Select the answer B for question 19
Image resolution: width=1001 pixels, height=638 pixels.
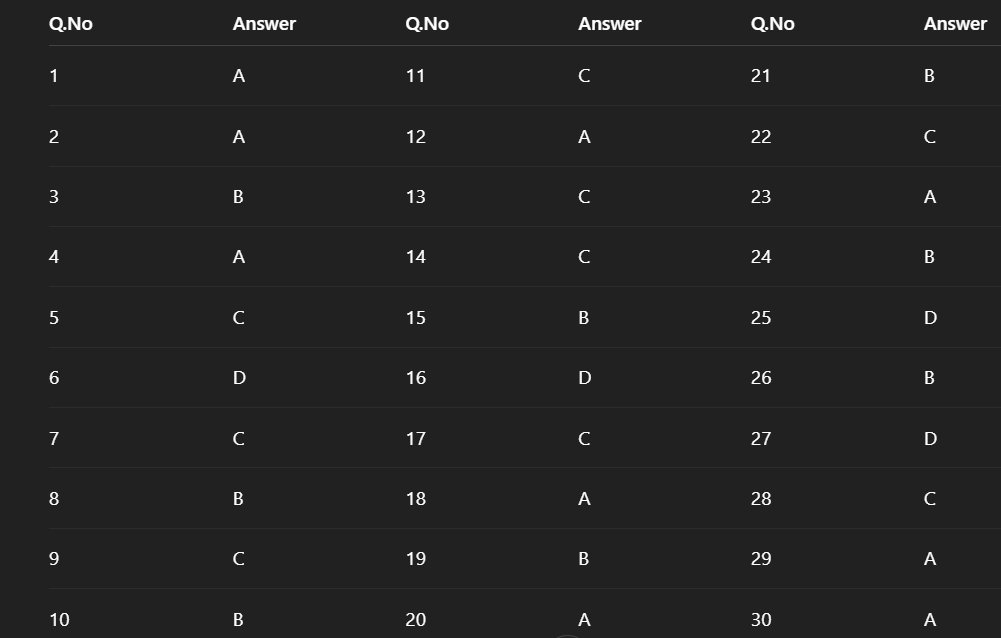pyautogui.click(x=584, y=559)
